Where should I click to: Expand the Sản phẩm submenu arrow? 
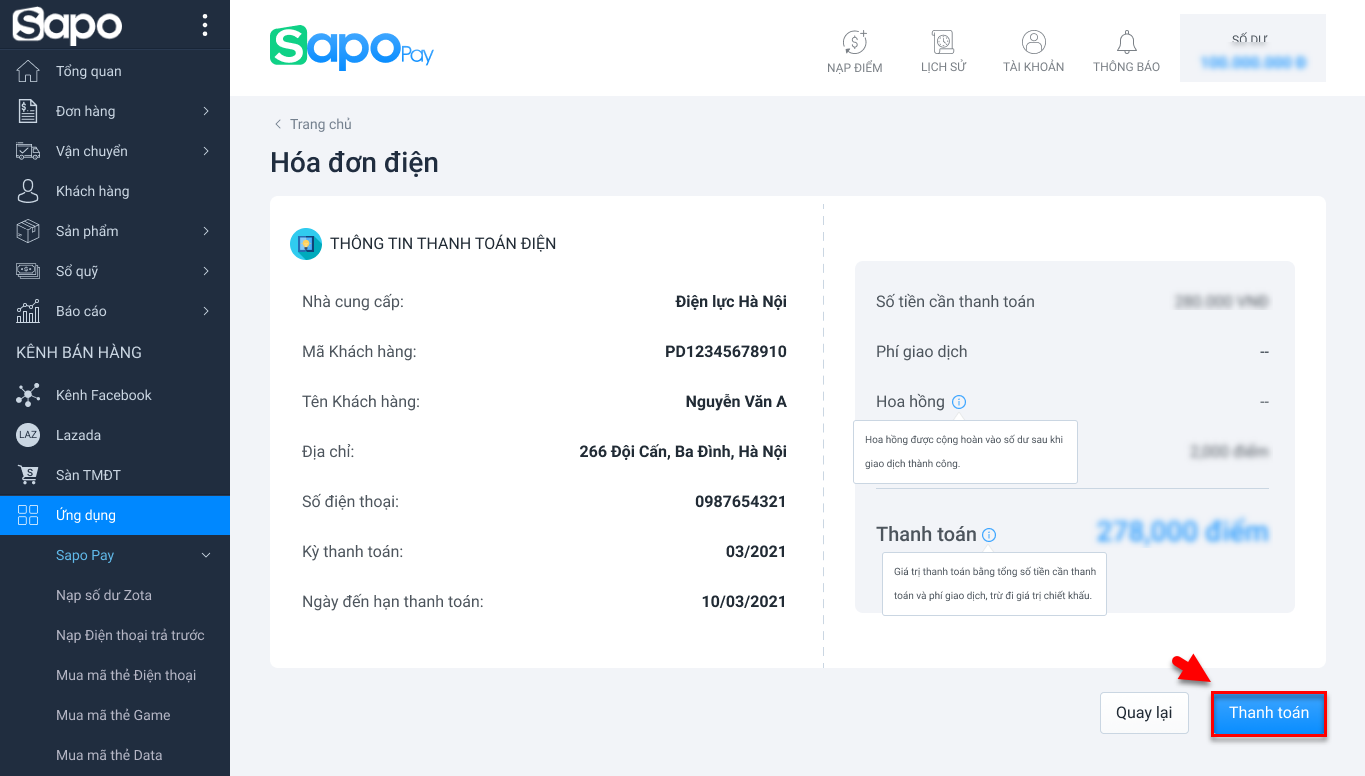pyautogui.click(x=206, y=231)
